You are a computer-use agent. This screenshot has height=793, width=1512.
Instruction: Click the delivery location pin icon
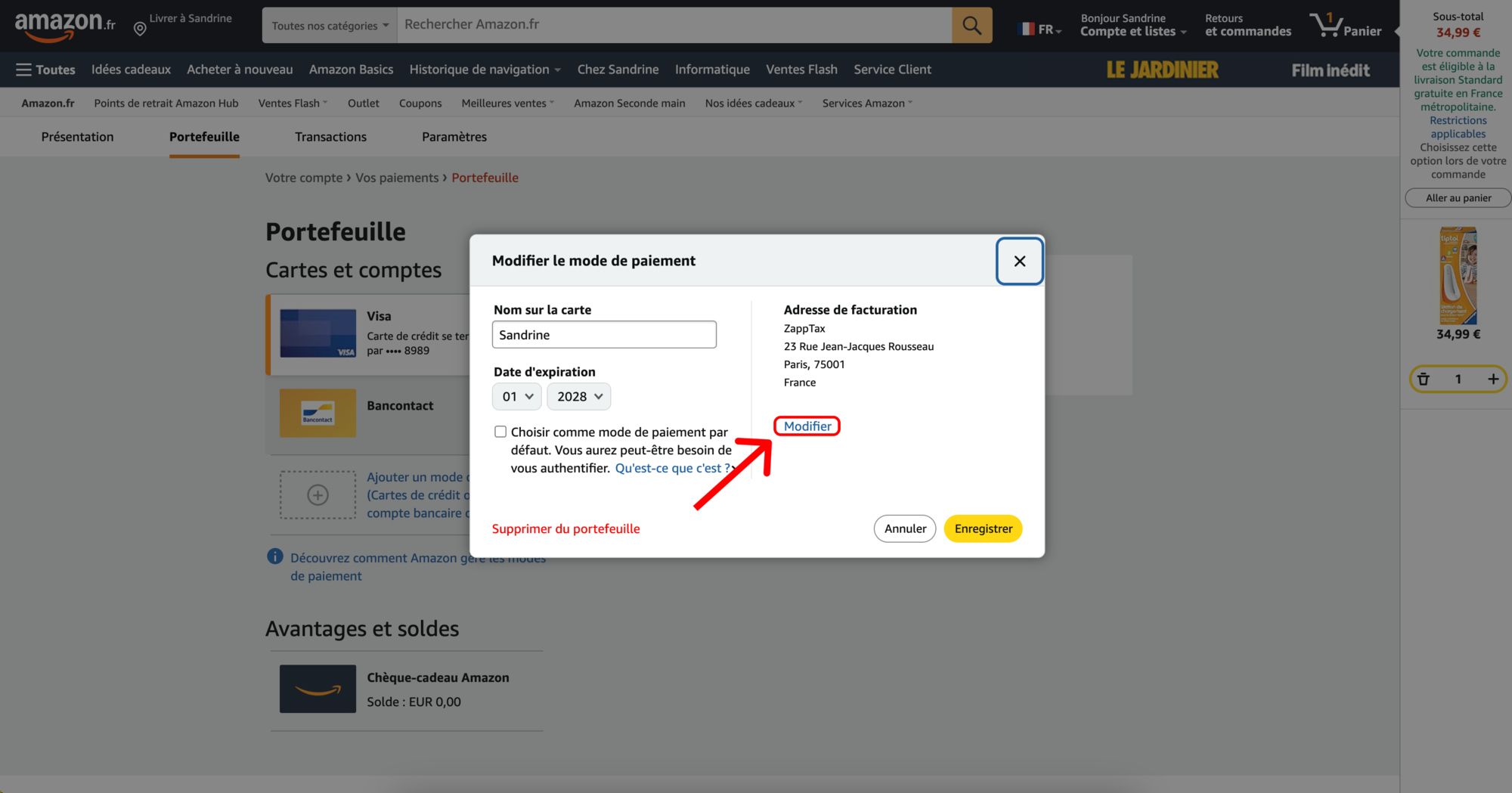point(140,29)
